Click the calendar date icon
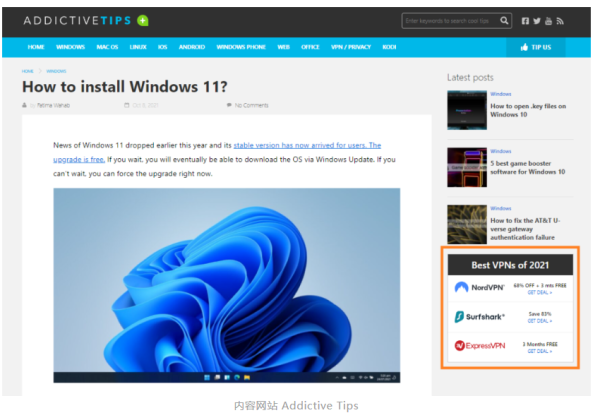 127,105
